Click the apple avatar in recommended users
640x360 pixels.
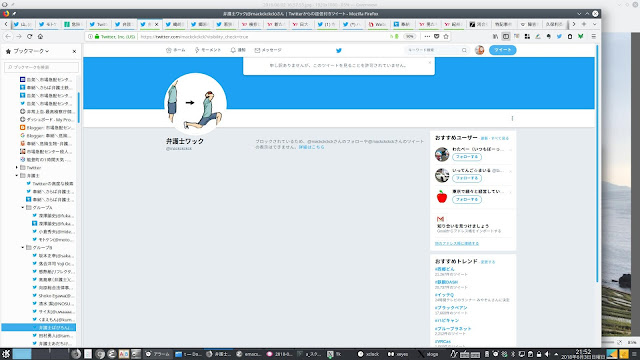(442, 197)
